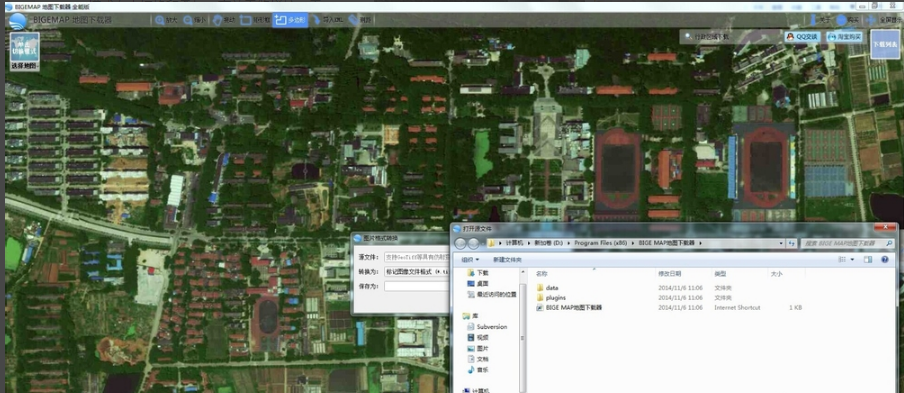This screenshot has width=904, height=393.
Task: Open the download list (下载列表) panel
Action: click(884, 44)
